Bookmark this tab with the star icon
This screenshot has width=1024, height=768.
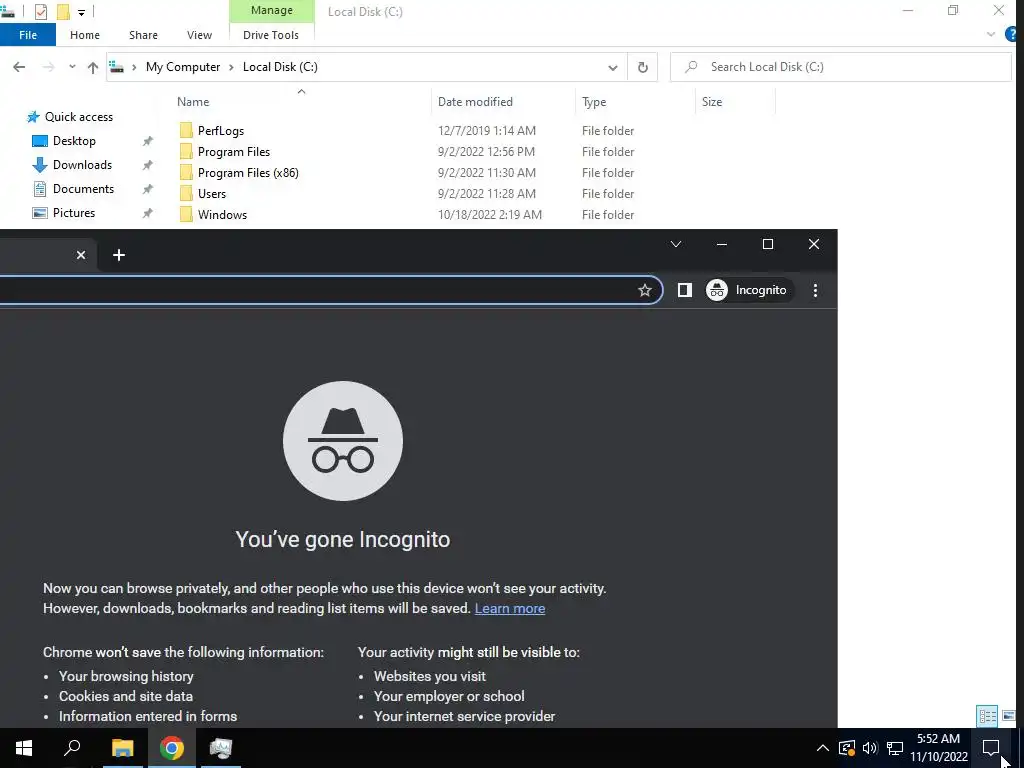(645, 290)
